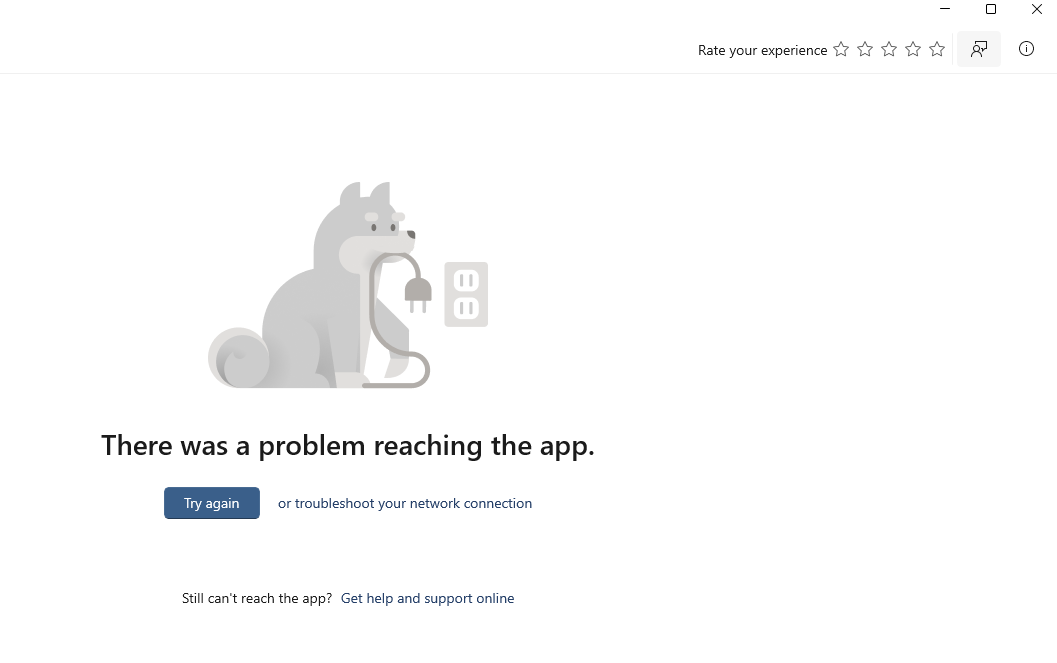Follow Get help and support online link
The width and height of the screenshot is (1057, 663).
click(427, 598)
